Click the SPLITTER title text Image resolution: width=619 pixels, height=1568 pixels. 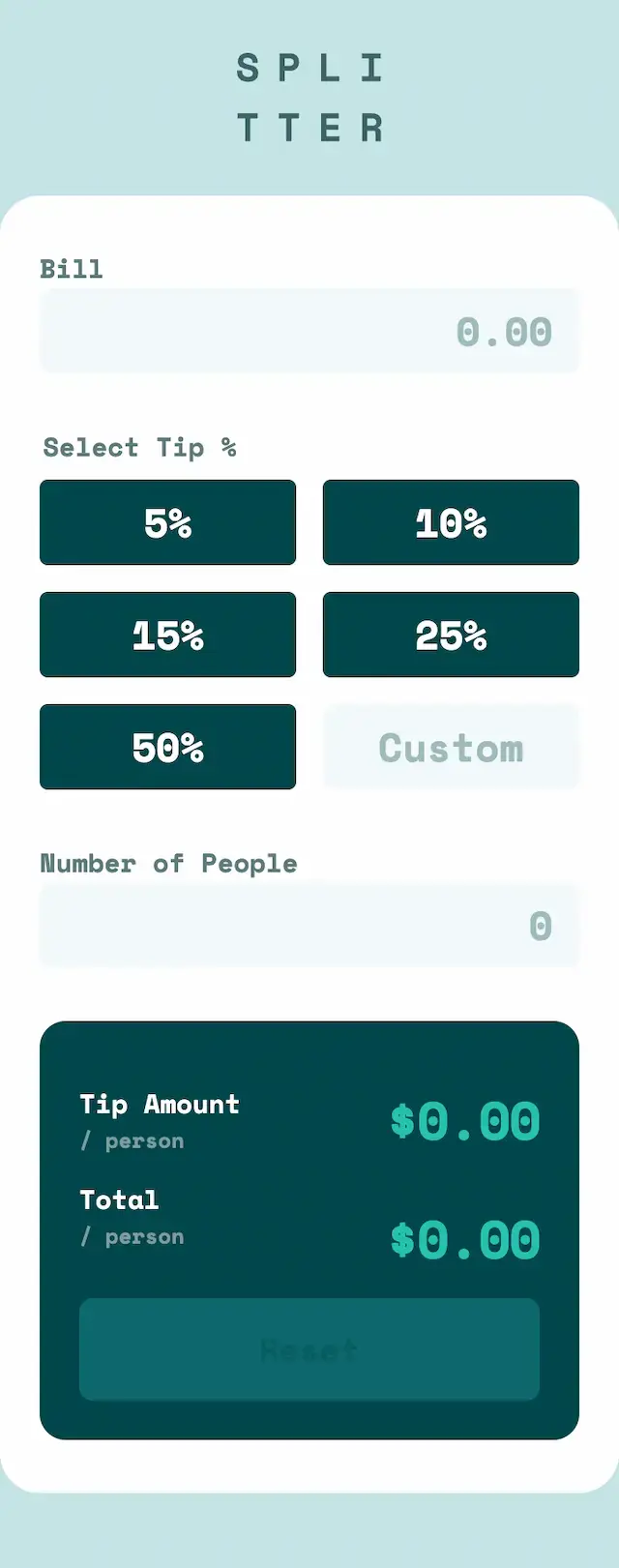click(309, 97)
